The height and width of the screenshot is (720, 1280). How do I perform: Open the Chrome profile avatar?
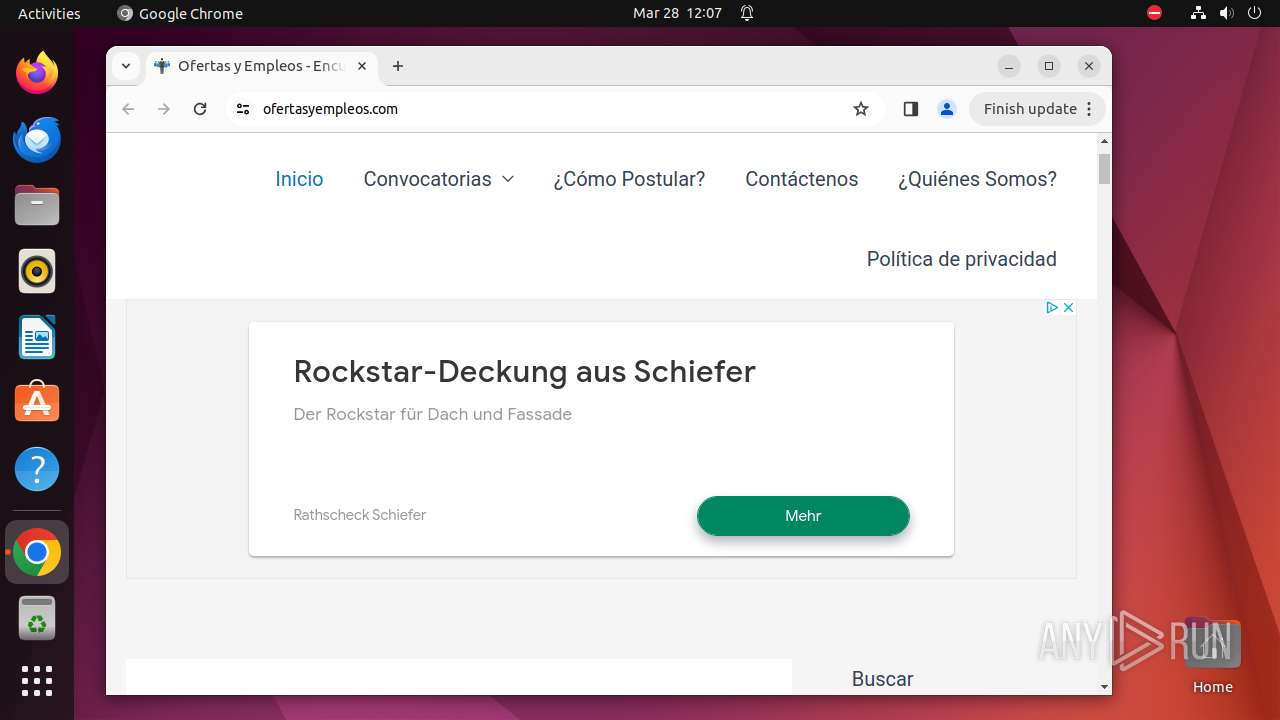point(947,109)
